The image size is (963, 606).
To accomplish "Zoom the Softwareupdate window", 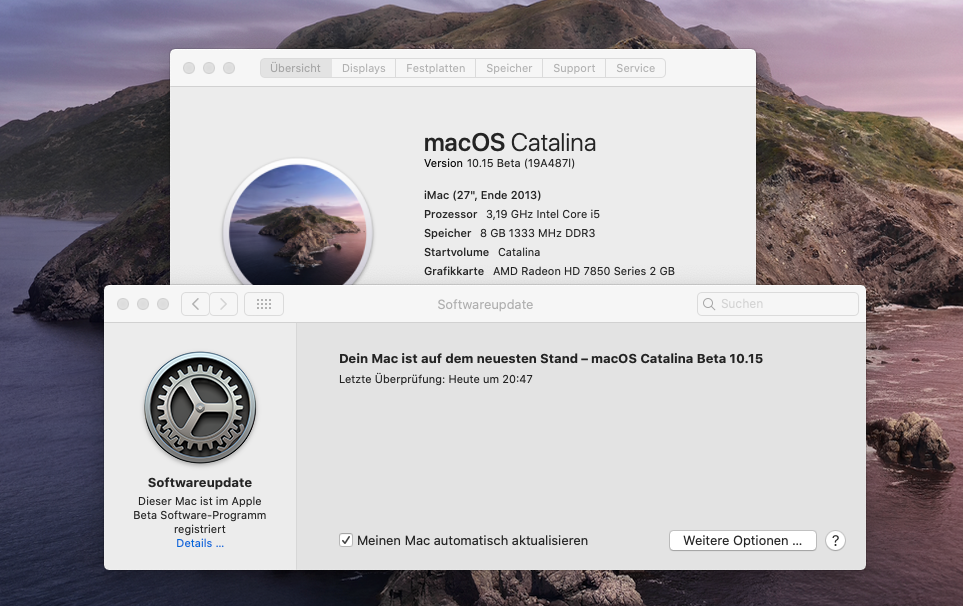I will [x=163, y=304].
